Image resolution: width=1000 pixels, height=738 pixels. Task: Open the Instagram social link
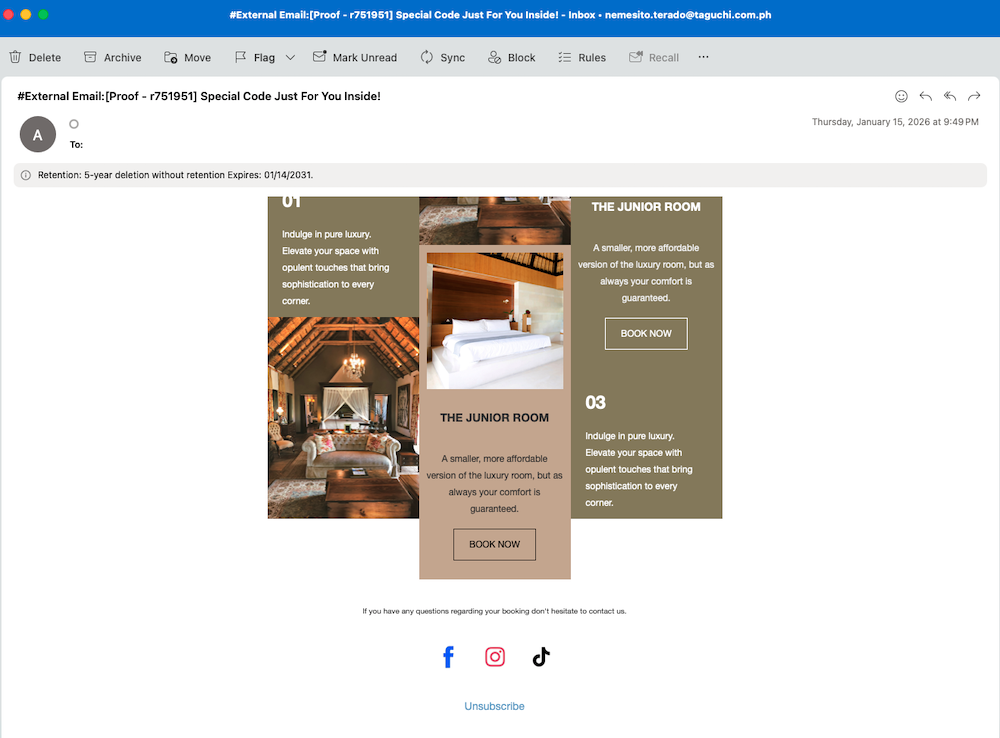point(495,657)
